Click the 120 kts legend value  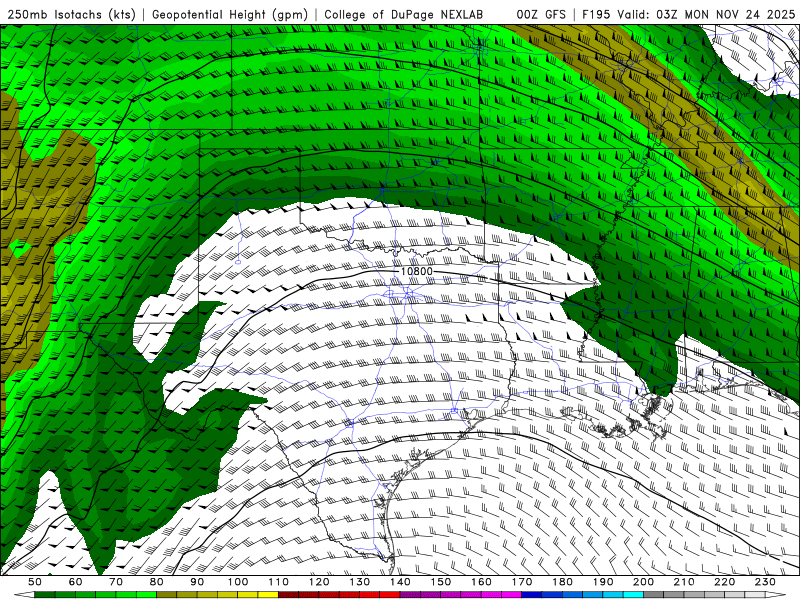319,582
